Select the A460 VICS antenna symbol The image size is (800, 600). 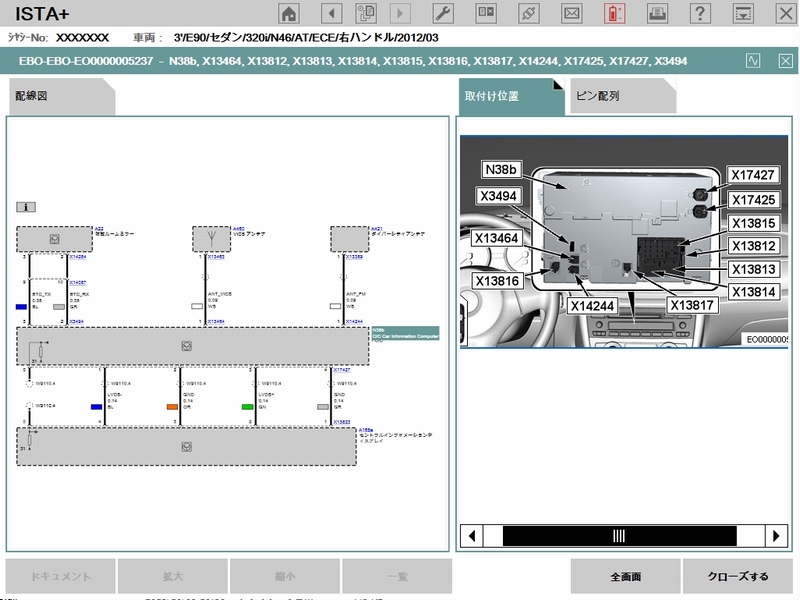211,239
